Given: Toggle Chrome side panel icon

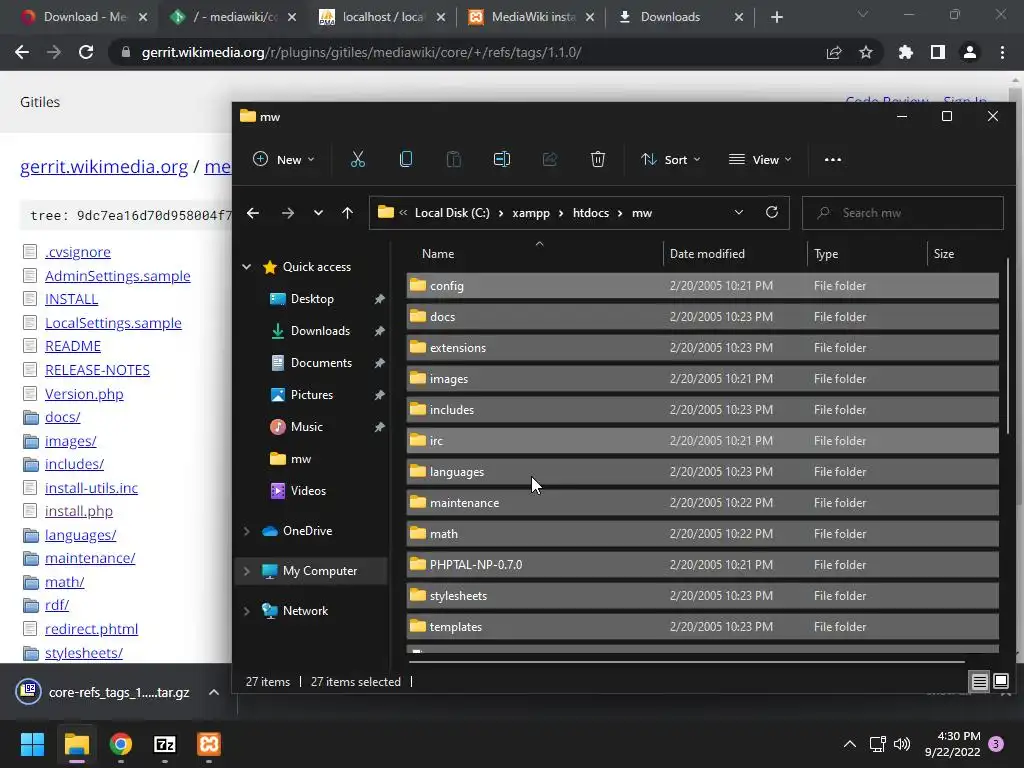Looking at the screenshot, I should 938,52.
